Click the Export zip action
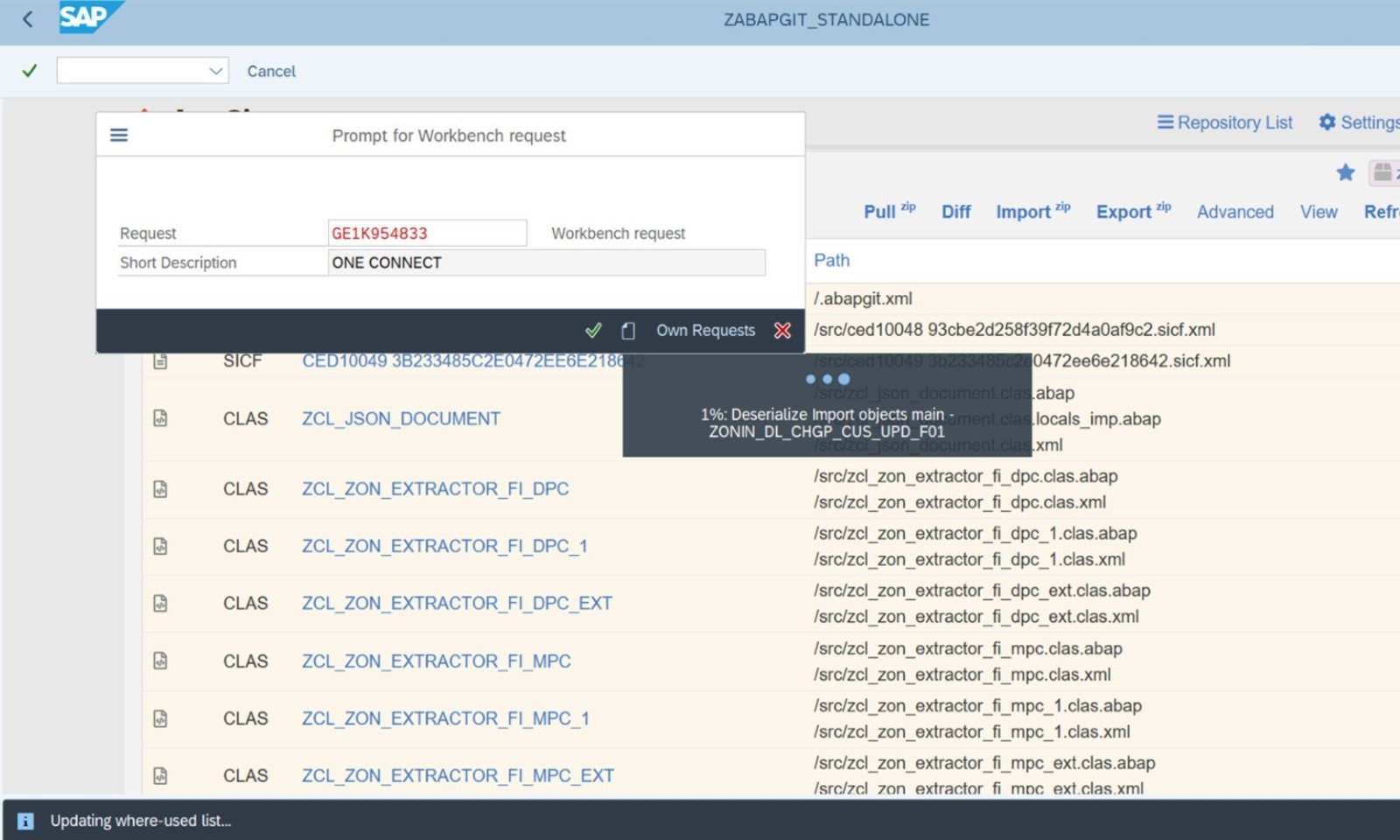Image resolution: width=1400 pixels, height=840 pixels. (x=1132, y=212)
